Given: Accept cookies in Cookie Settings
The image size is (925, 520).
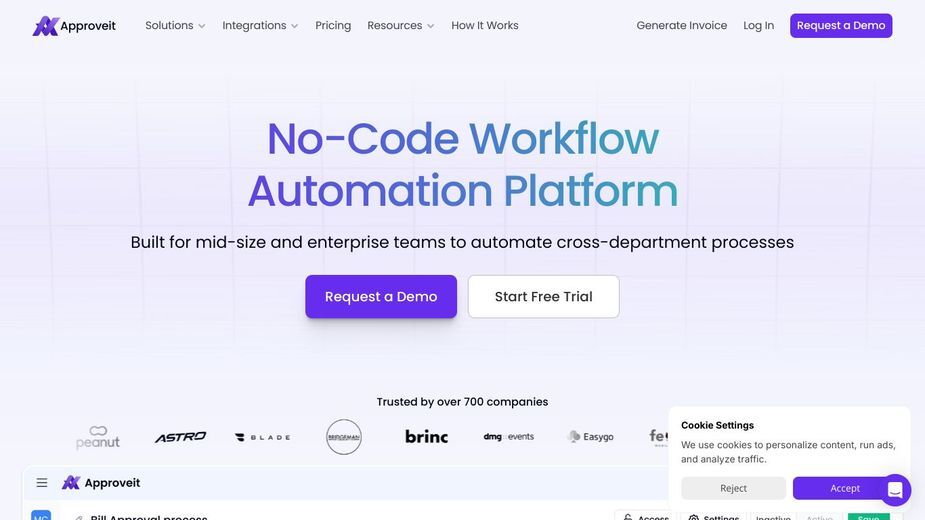Looking at the screenshot, I should (x=845, y=488).
